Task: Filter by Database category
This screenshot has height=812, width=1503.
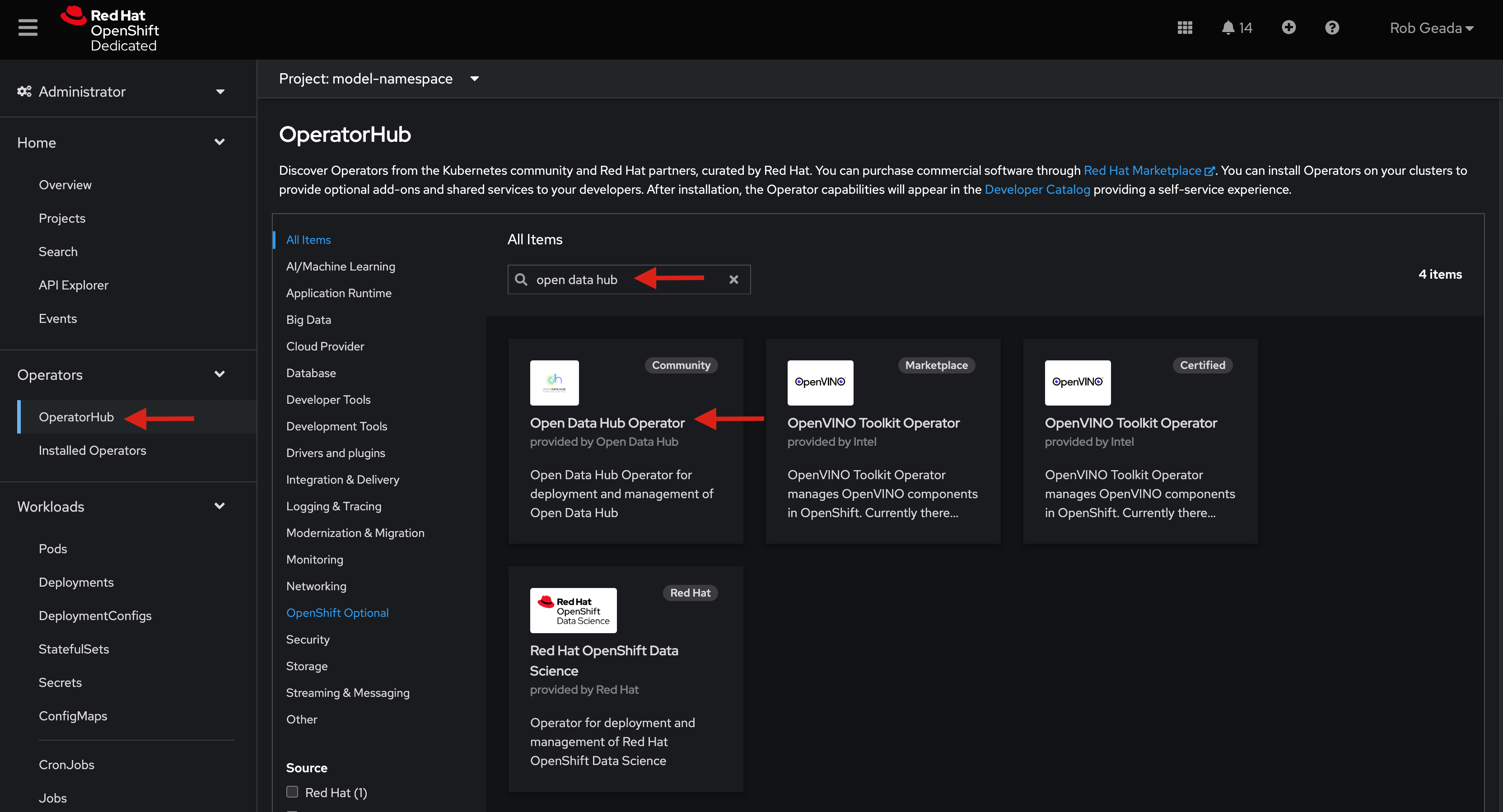Action: [x=311, y=373]
